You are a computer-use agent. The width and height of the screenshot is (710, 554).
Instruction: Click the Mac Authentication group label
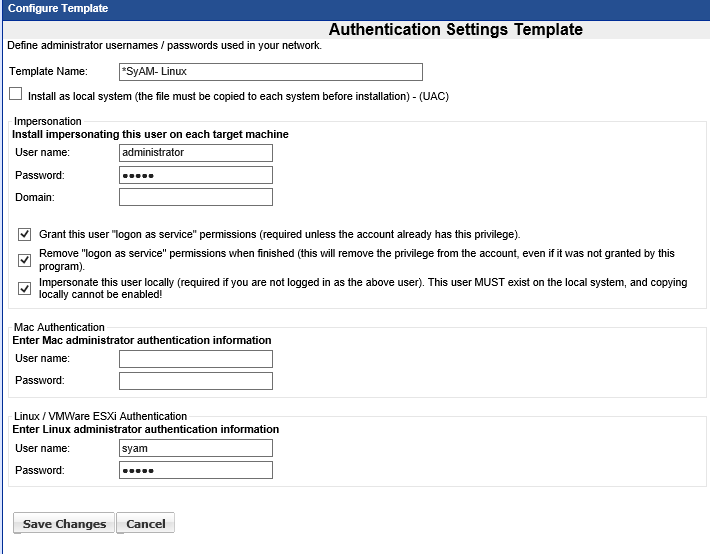pyautogui.click(x=59, y=327)
